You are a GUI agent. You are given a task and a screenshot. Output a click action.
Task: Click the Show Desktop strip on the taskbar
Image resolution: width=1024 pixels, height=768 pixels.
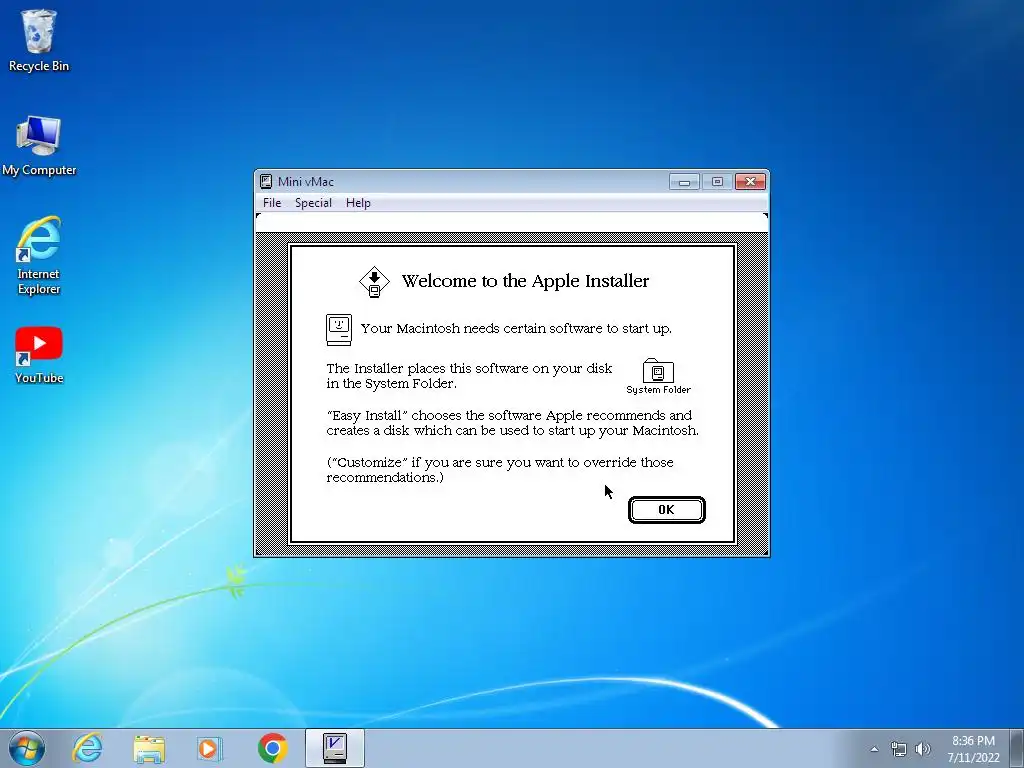pyautogui.click(x=1017, y=748)
